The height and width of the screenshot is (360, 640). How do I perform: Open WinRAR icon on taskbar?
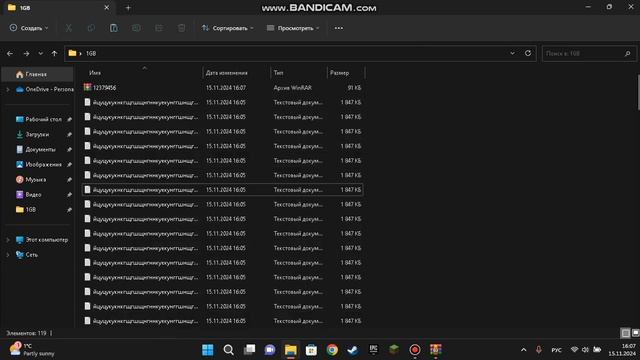point(436,350)
